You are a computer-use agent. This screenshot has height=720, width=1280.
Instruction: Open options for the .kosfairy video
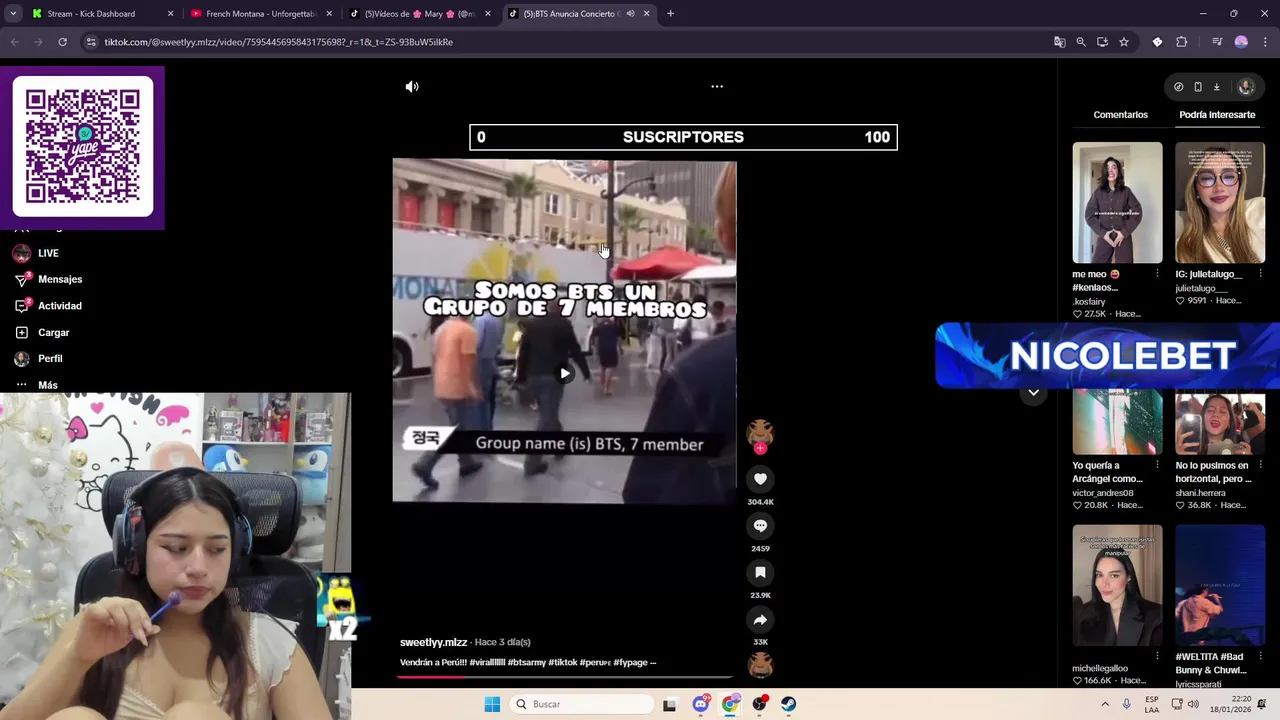(1157, 274)
